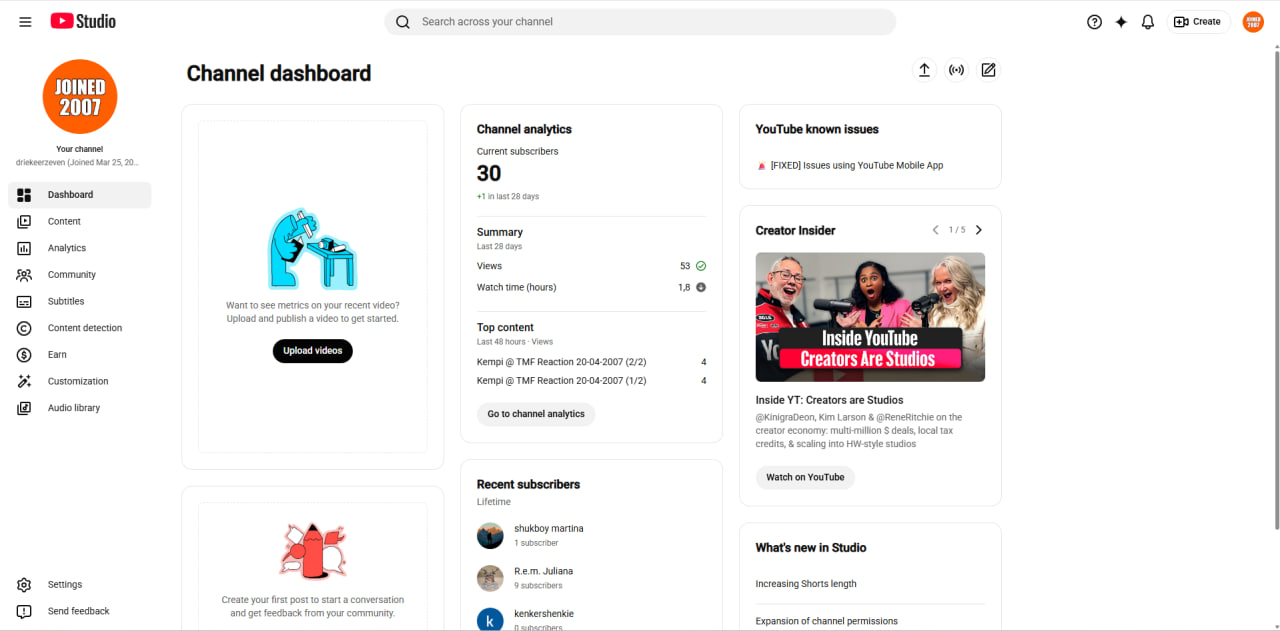Click the driekeerzeven channel name

(x=77, y=162)
